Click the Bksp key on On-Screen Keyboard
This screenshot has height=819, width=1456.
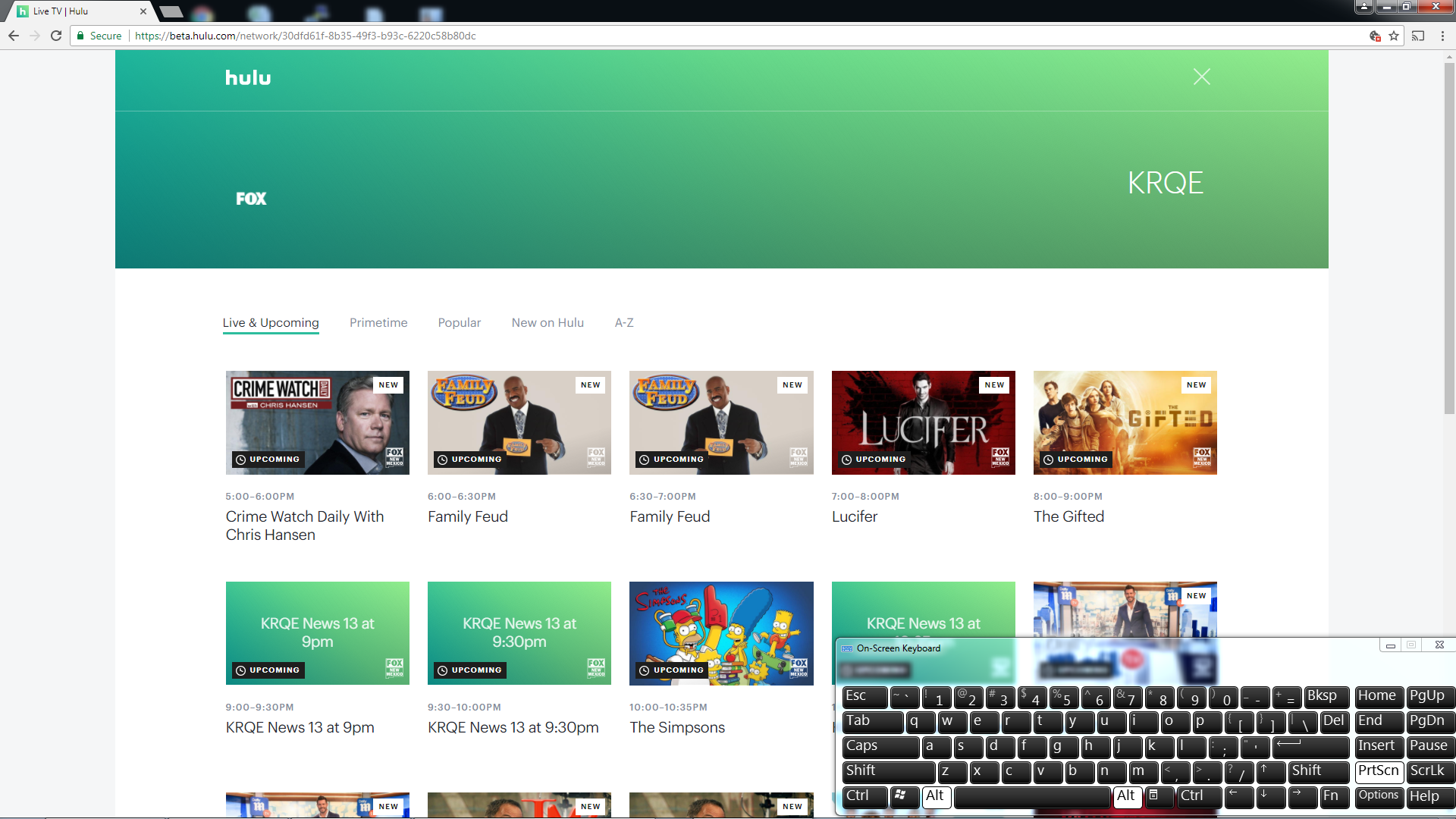pyautogui.click(x=1326, y=697)
